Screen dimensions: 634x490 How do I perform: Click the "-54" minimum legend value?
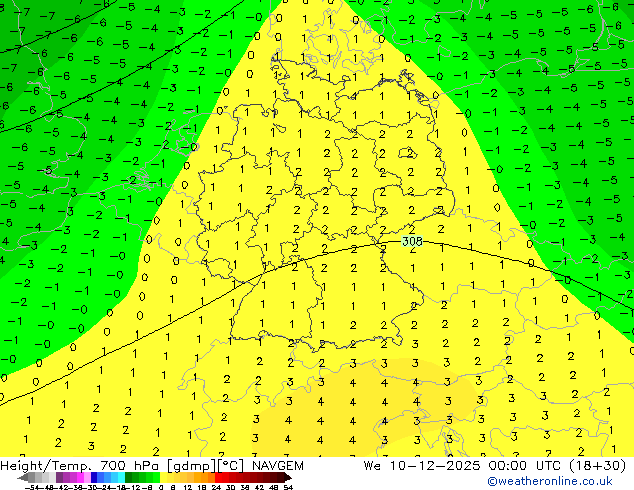32,488
